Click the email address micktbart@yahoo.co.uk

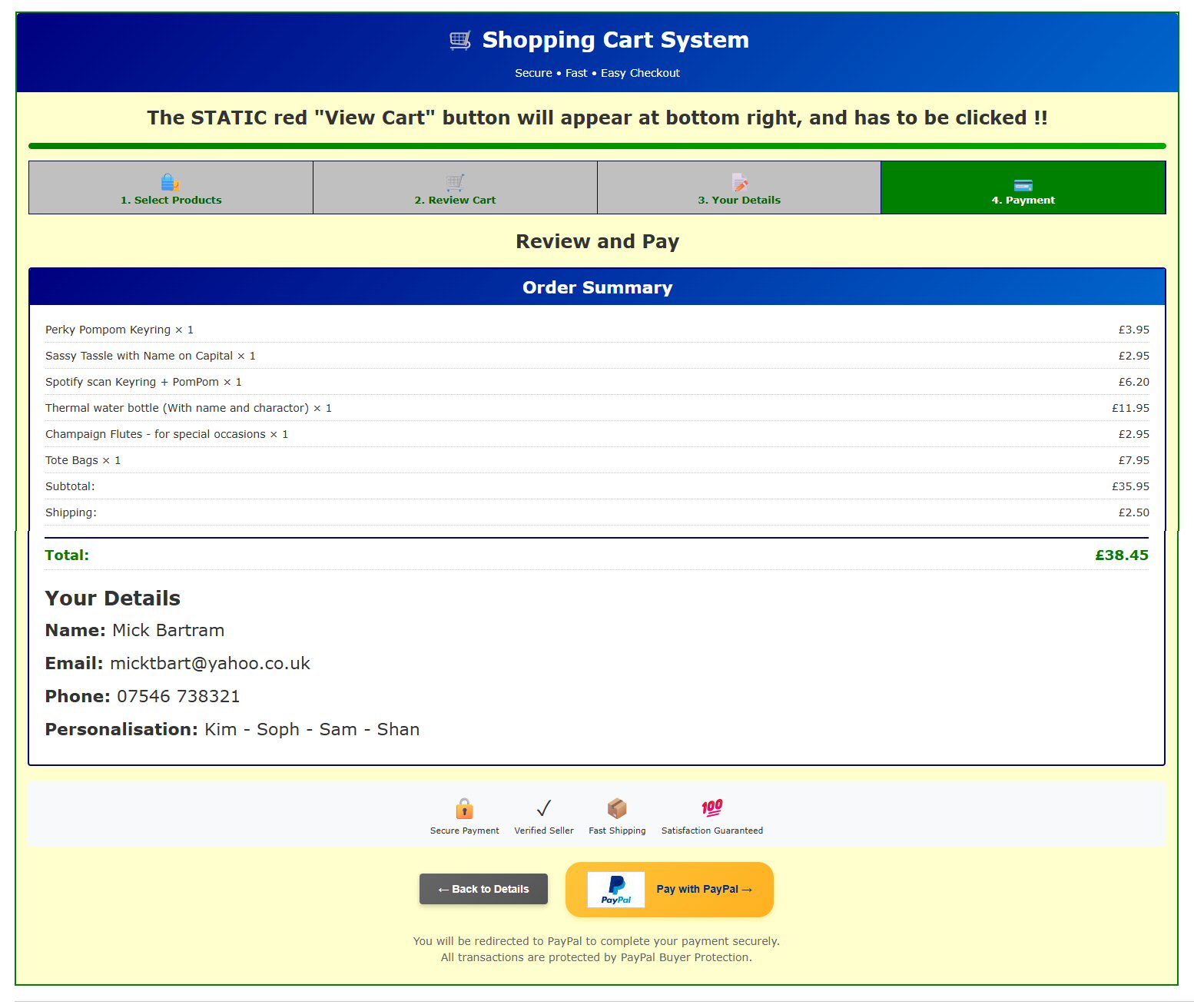pos(210,664)
